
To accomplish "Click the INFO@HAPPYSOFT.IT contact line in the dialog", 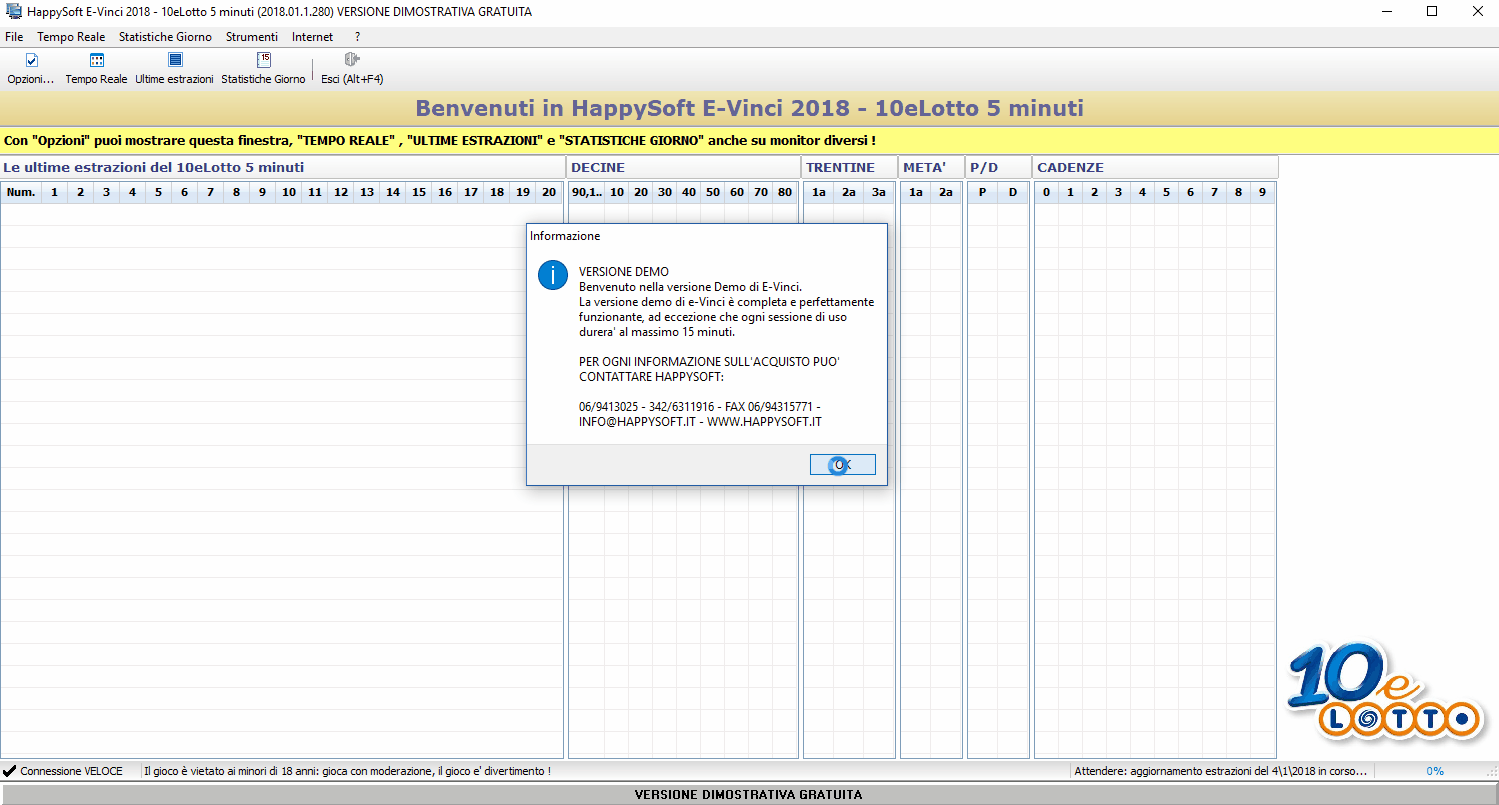I will point(700,422).
